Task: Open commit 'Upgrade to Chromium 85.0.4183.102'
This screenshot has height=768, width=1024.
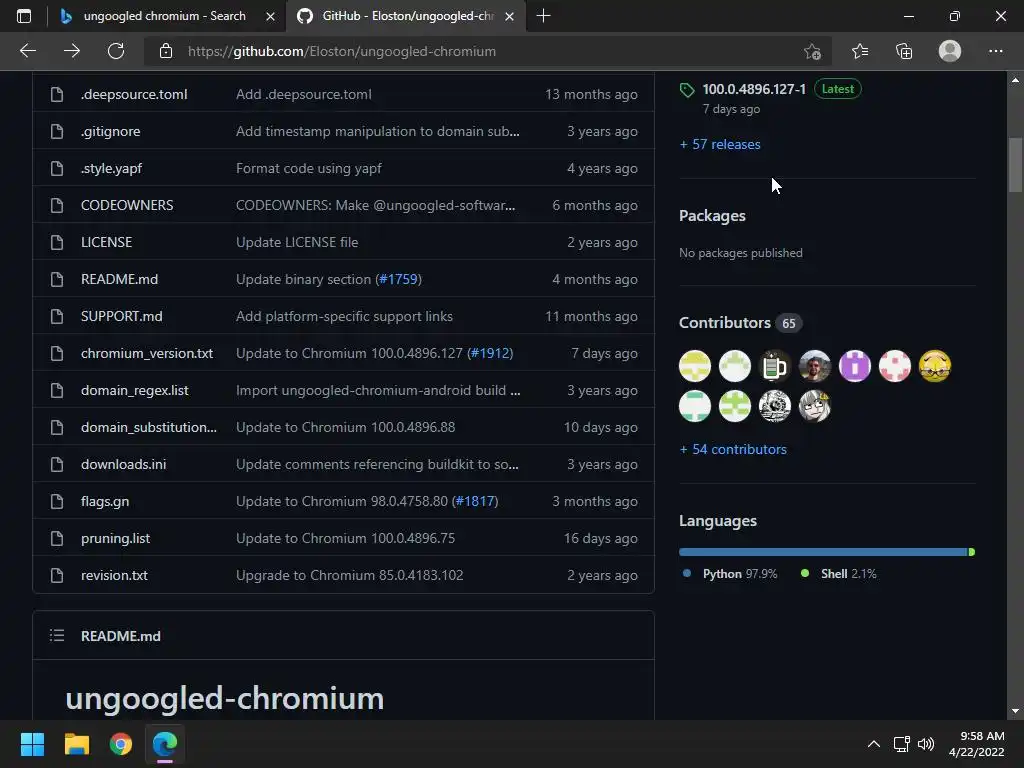Action: (349, 575)
